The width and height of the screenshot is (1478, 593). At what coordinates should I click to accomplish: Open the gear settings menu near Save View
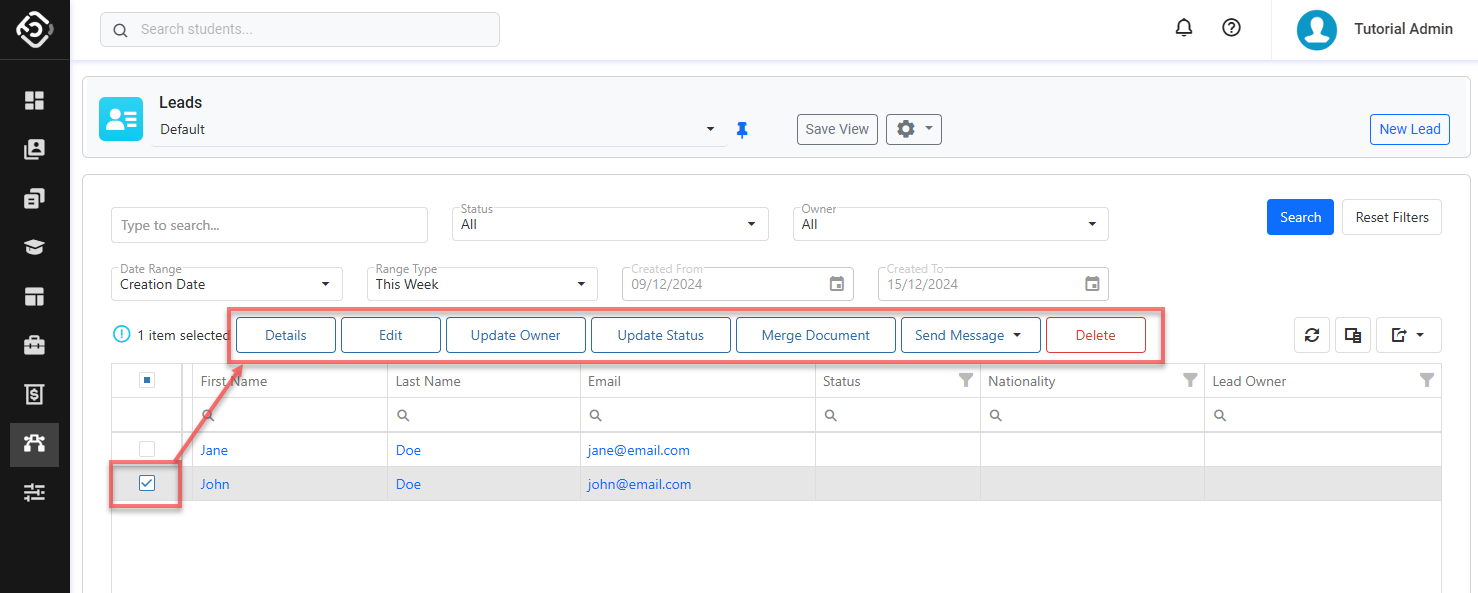[x=913, y=130]
